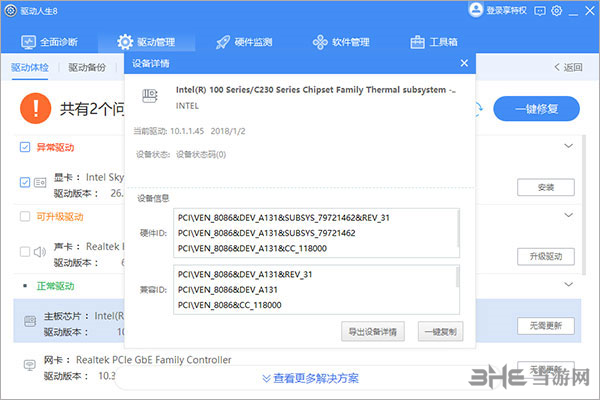This screenshot has width=600, height=400.
Task: Click the 驱动人生8 logo icon
Action: (11, 11)
